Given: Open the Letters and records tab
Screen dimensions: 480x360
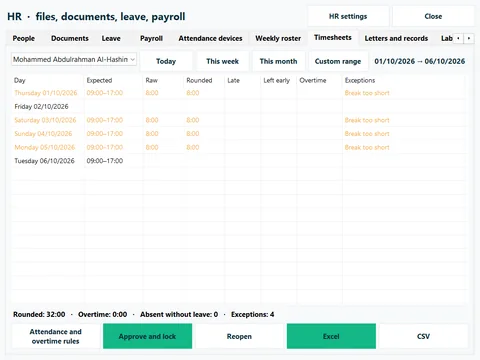Looking at the screenshot, I should tap(396, 38).
